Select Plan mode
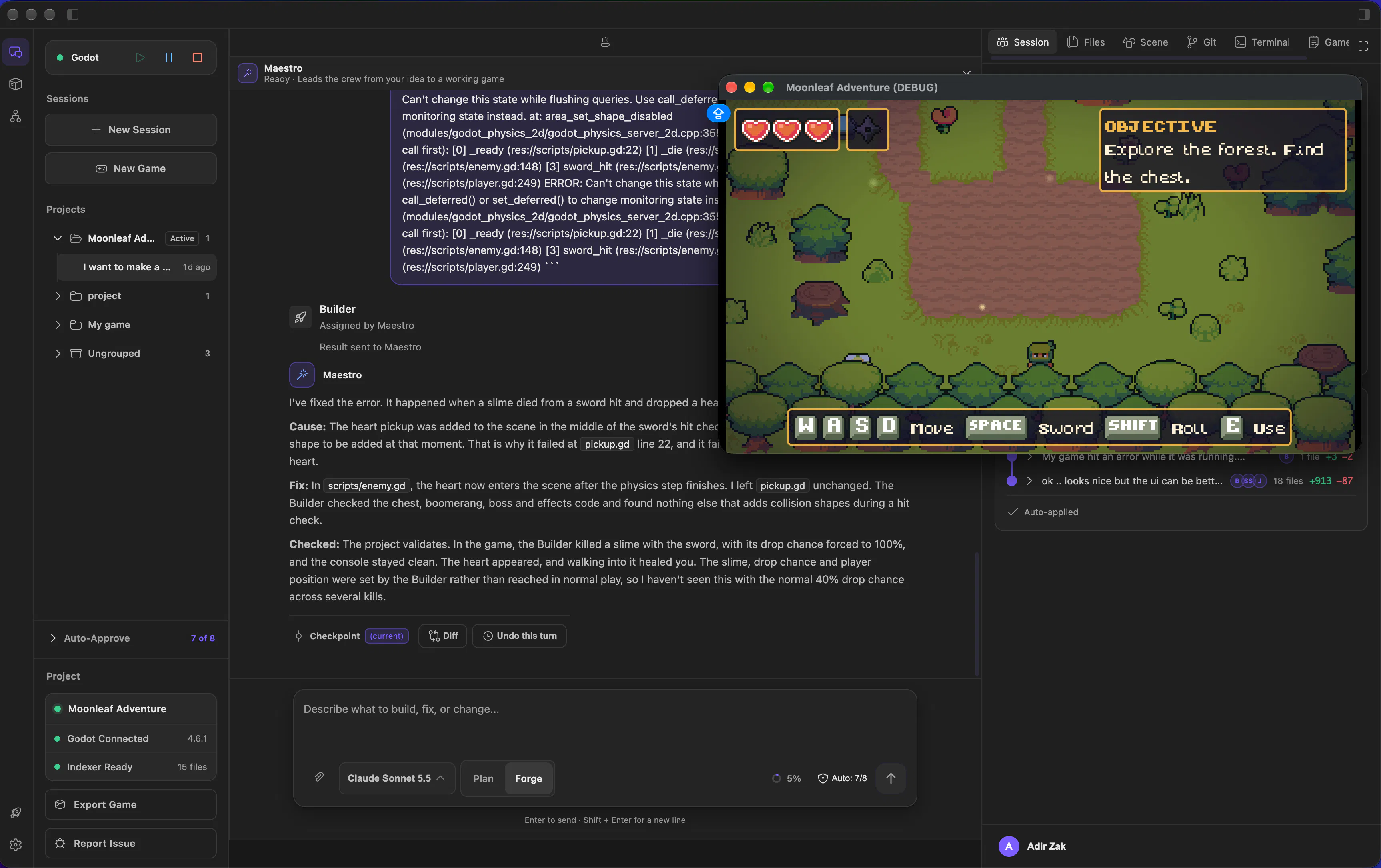The image size is (1381, 868). 483,778
